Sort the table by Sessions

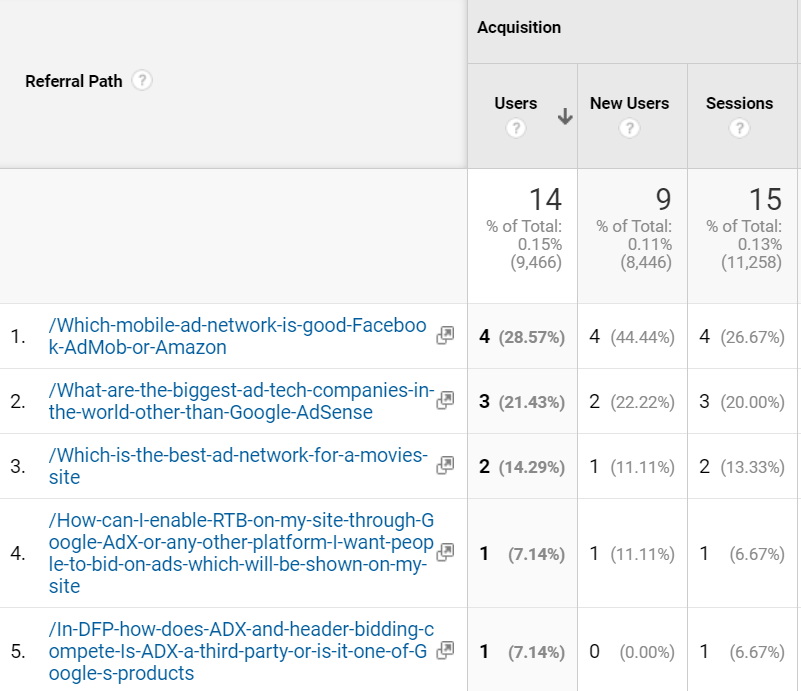tap(739, 103)
